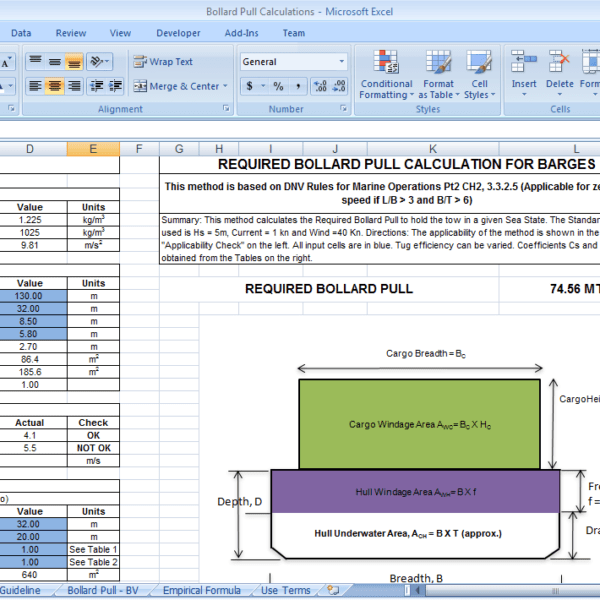Toggle Wrap Text

coord(163,62)
